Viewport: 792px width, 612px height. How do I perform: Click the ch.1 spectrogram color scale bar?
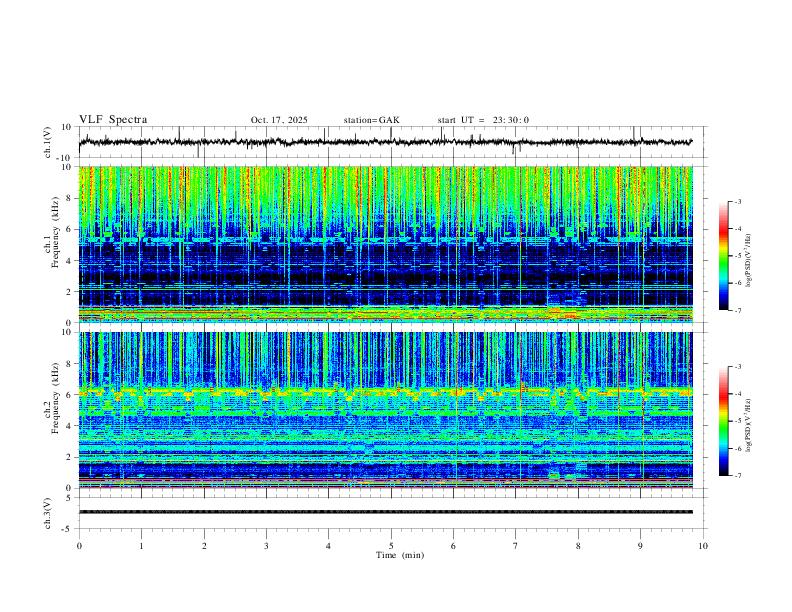pos(723,256)
